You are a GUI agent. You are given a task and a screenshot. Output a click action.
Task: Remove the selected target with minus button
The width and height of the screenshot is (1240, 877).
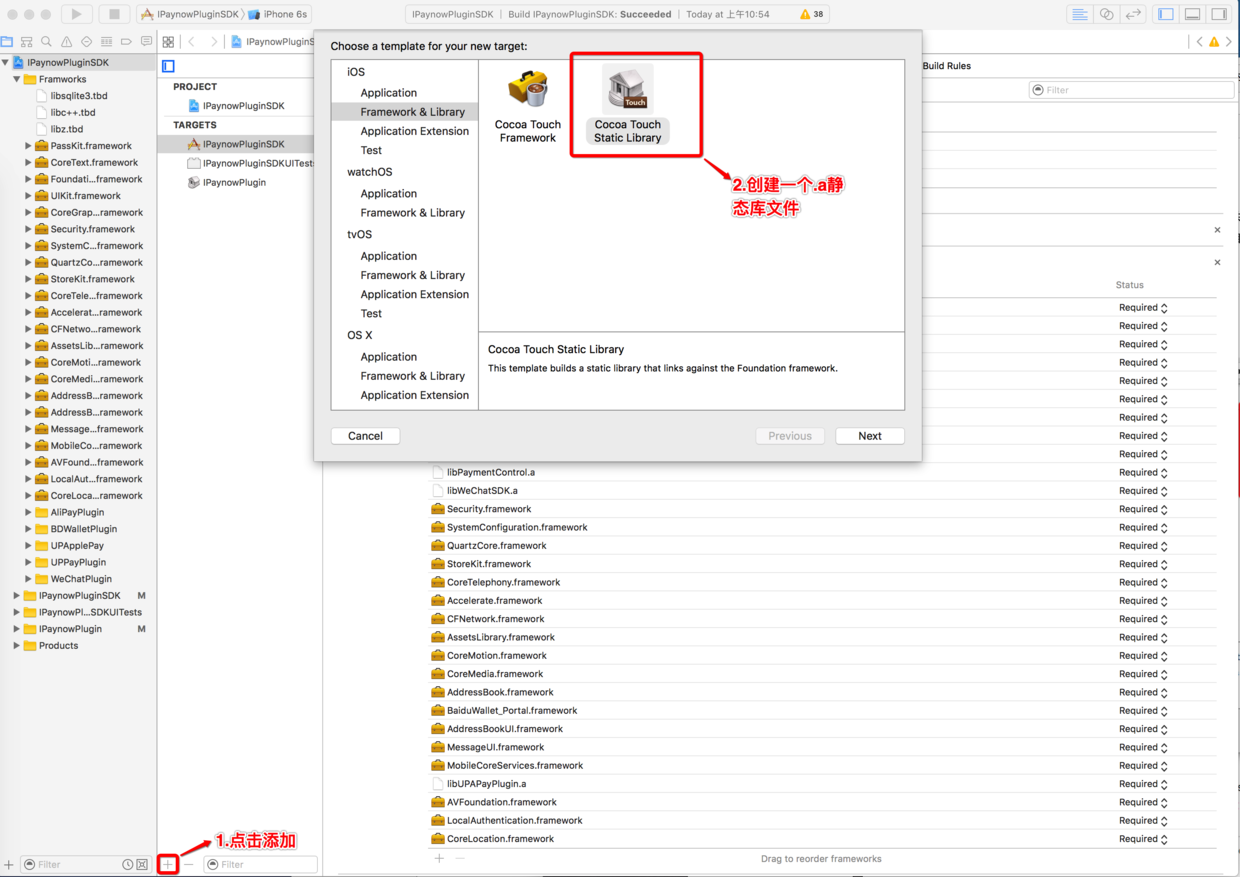click(188, 864)
